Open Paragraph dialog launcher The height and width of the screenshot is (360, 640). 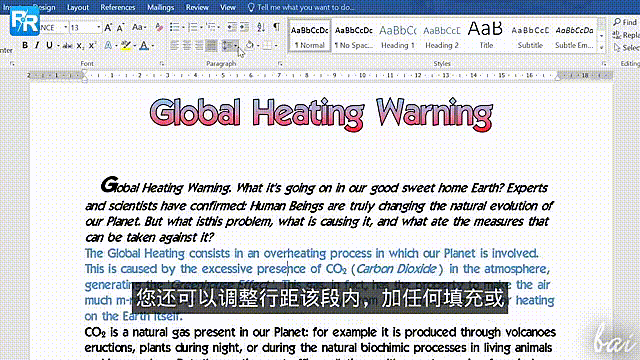(x=280, y=64)
